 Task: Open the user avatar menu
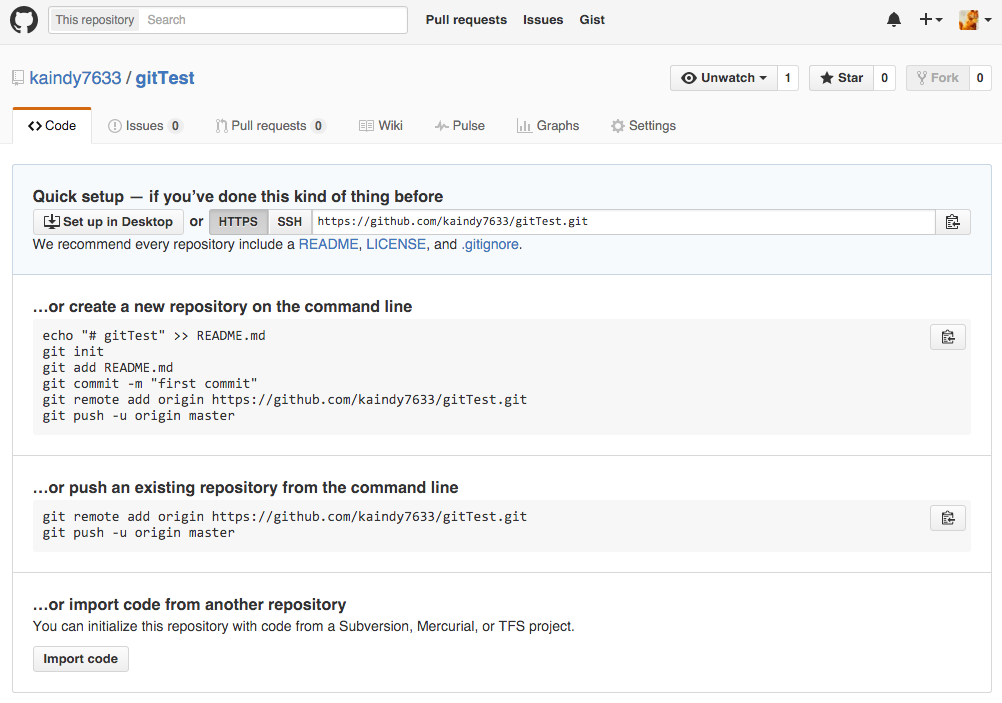(x=973, y=20)
